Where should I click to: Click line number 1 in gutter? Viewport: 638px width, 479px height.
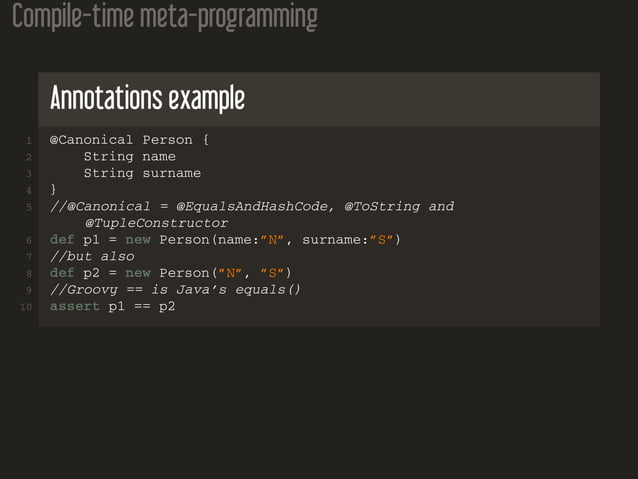tap(30, 141)
